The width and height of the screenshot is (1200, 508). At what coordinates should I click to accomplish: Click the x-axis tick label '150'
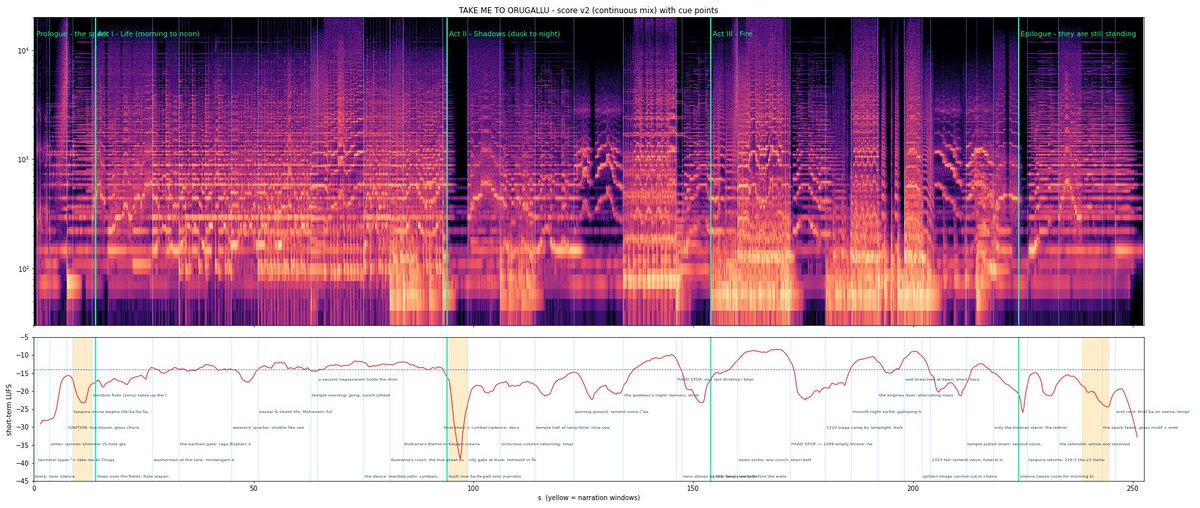point(693,488)
